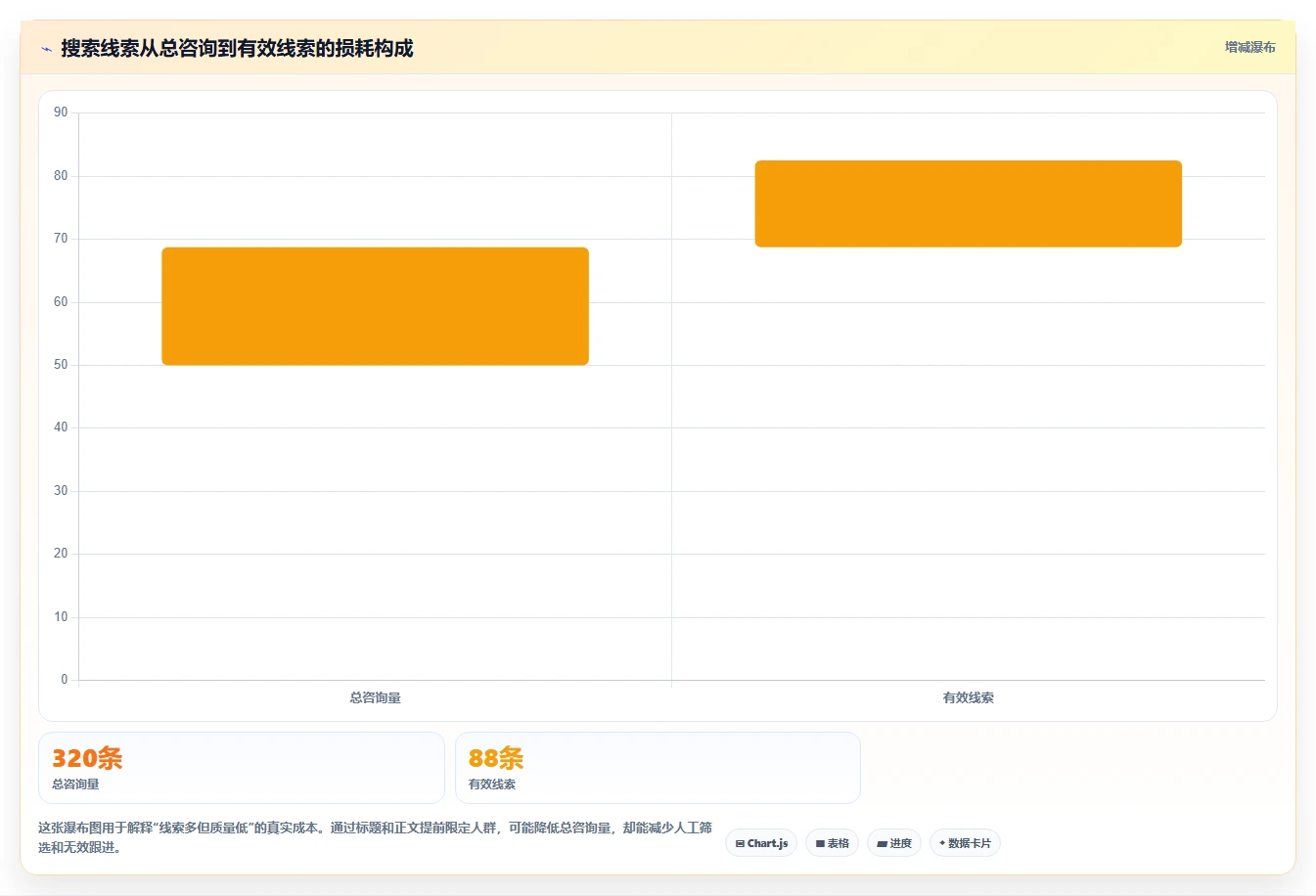Click the lightning icon beside the title
This screenshot has height=896, width=1316.
click(46, 49)
